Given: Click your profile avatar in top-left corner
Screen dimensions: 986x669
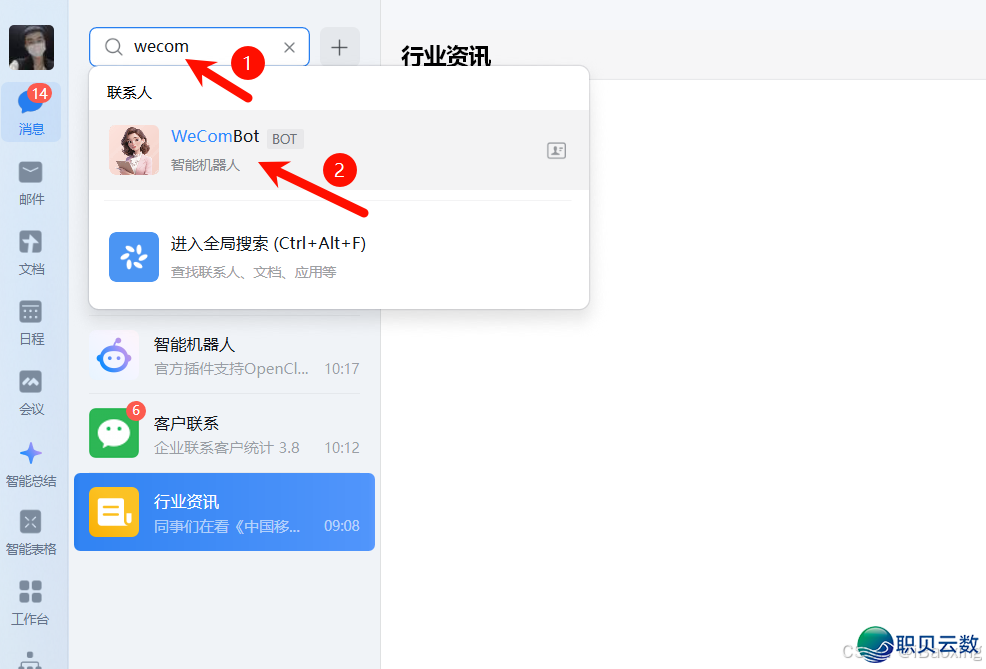Looking at the screenshot, I should click(31, 46).
